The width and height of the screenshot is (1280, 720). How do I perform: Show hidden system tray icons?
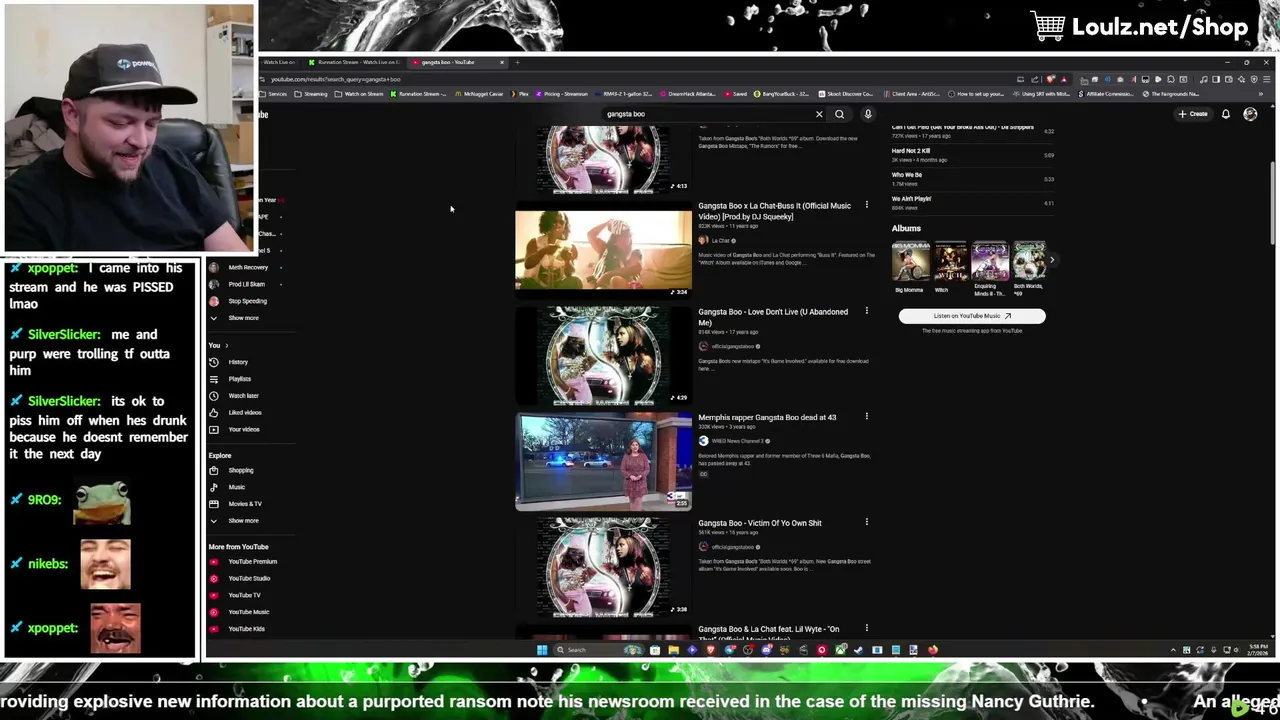click(x=1173, y=650)
